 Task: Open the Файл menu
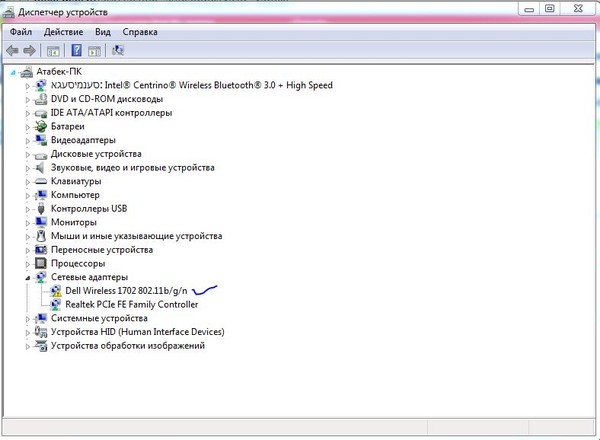(x=21, y=32)
